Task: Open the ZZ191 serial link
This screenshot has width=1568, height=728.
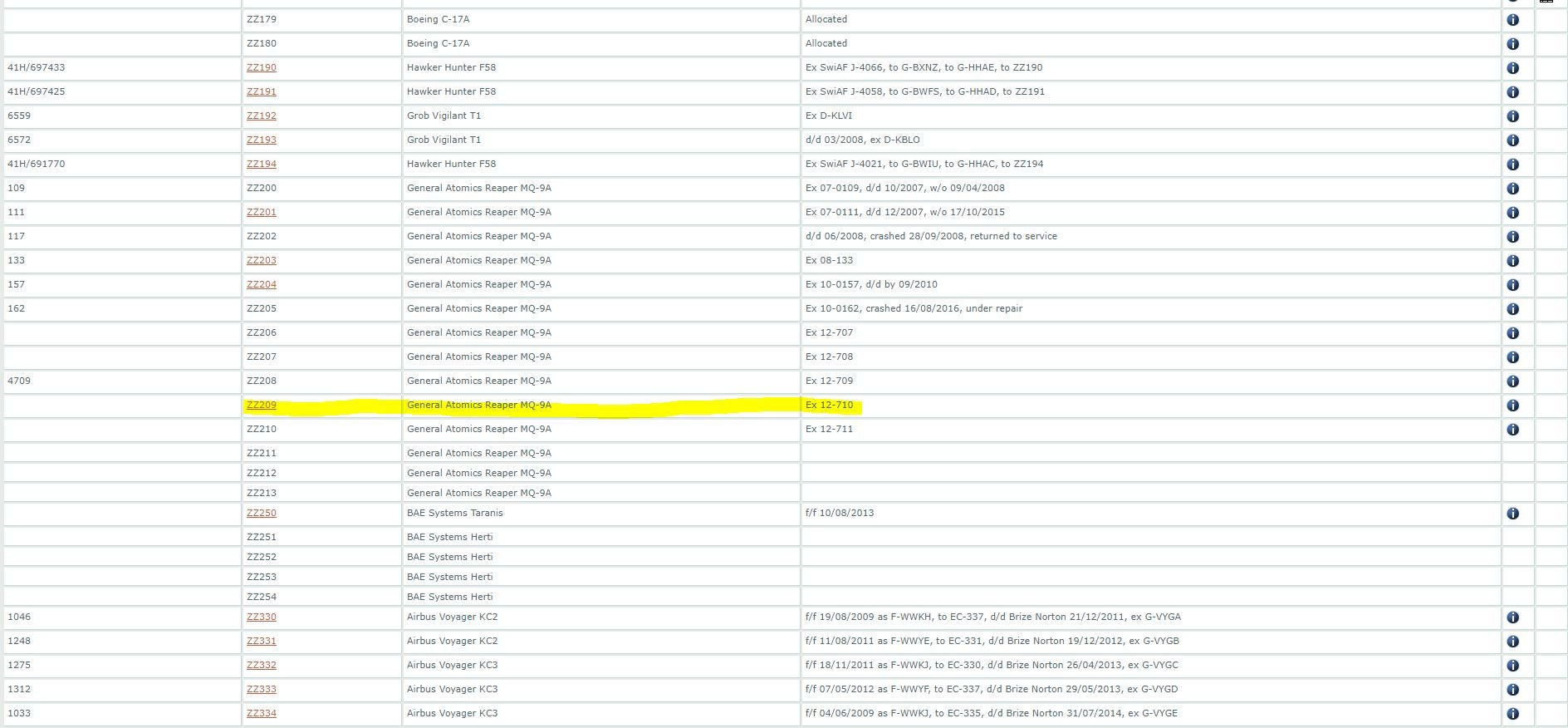Action: [262, 91]
